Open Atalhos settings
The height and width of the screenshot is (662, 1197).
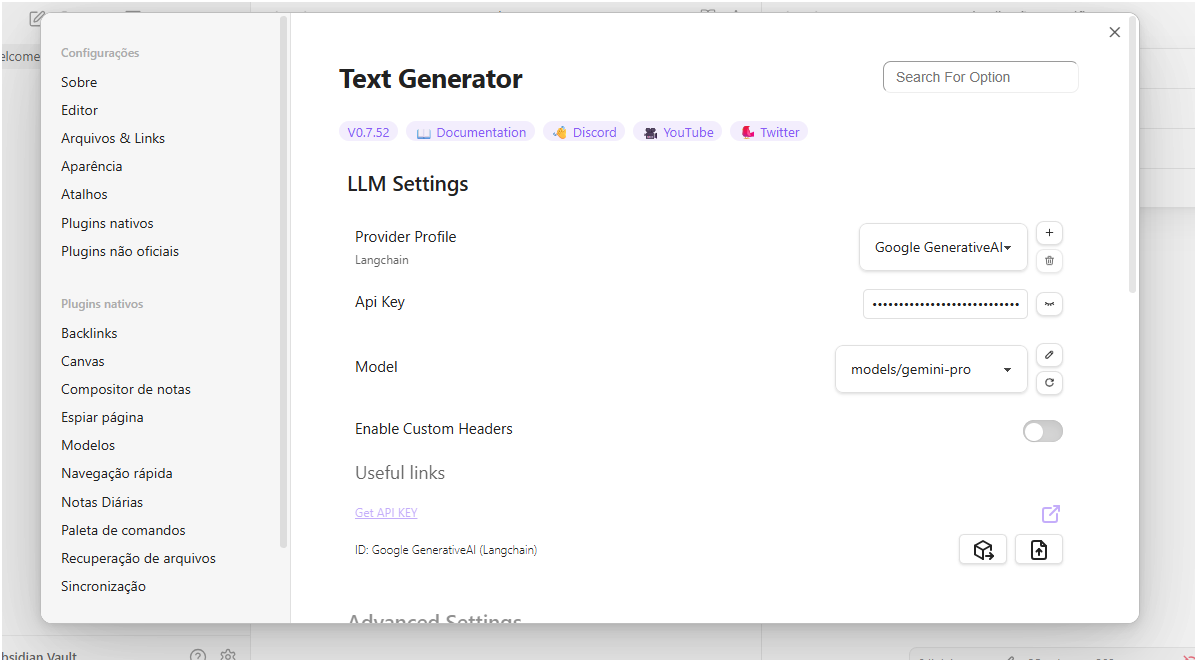[84, 195]
